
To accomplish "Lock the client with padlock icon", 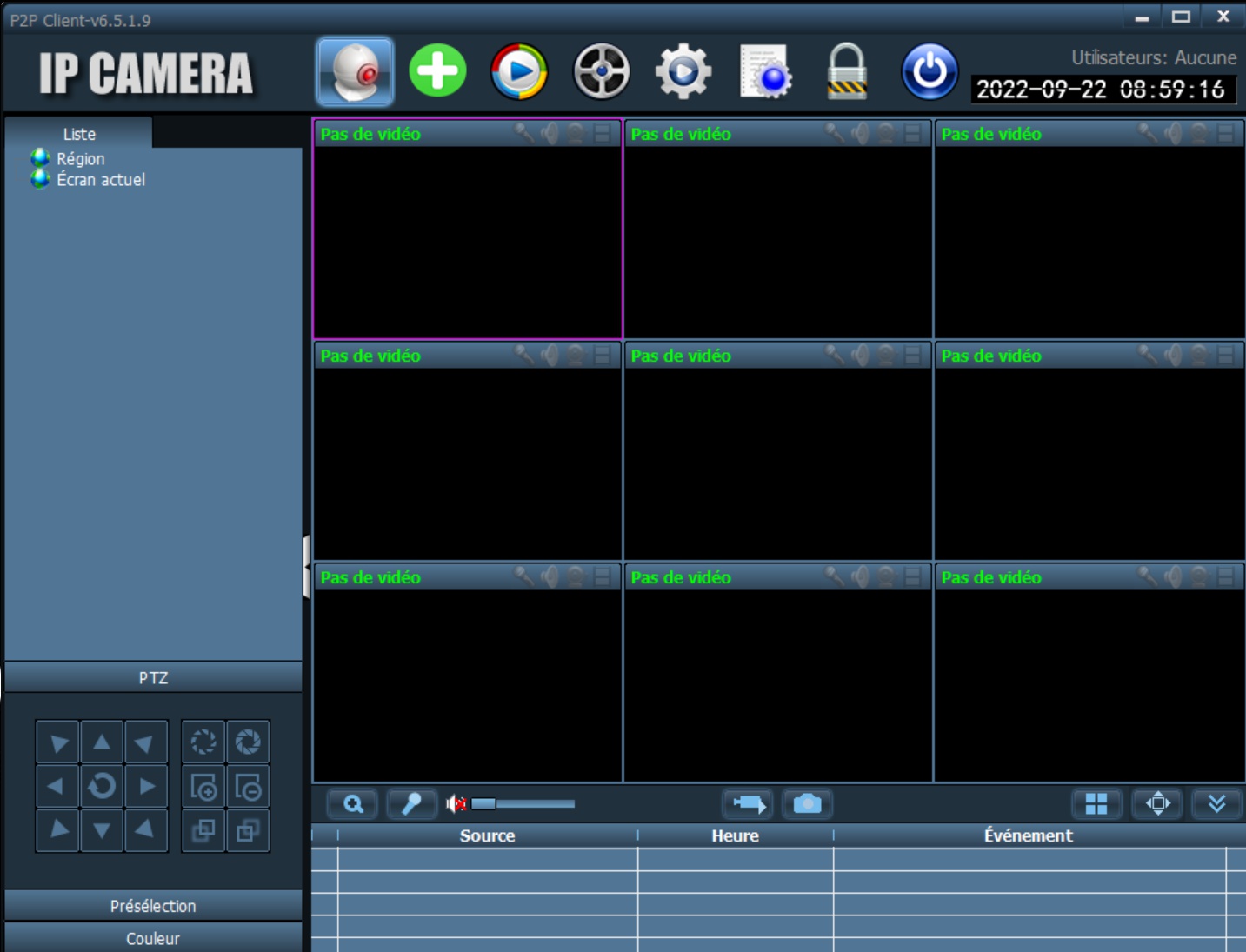I will tap(847, 71).
